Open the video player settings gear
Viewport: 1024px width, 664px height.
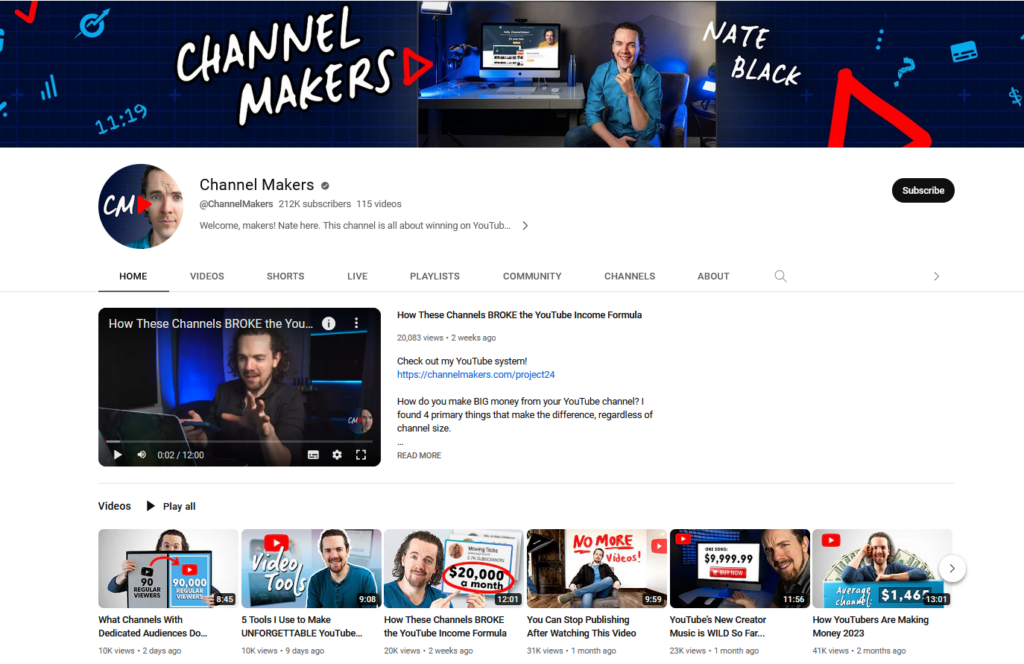click(x=337, y=454)
